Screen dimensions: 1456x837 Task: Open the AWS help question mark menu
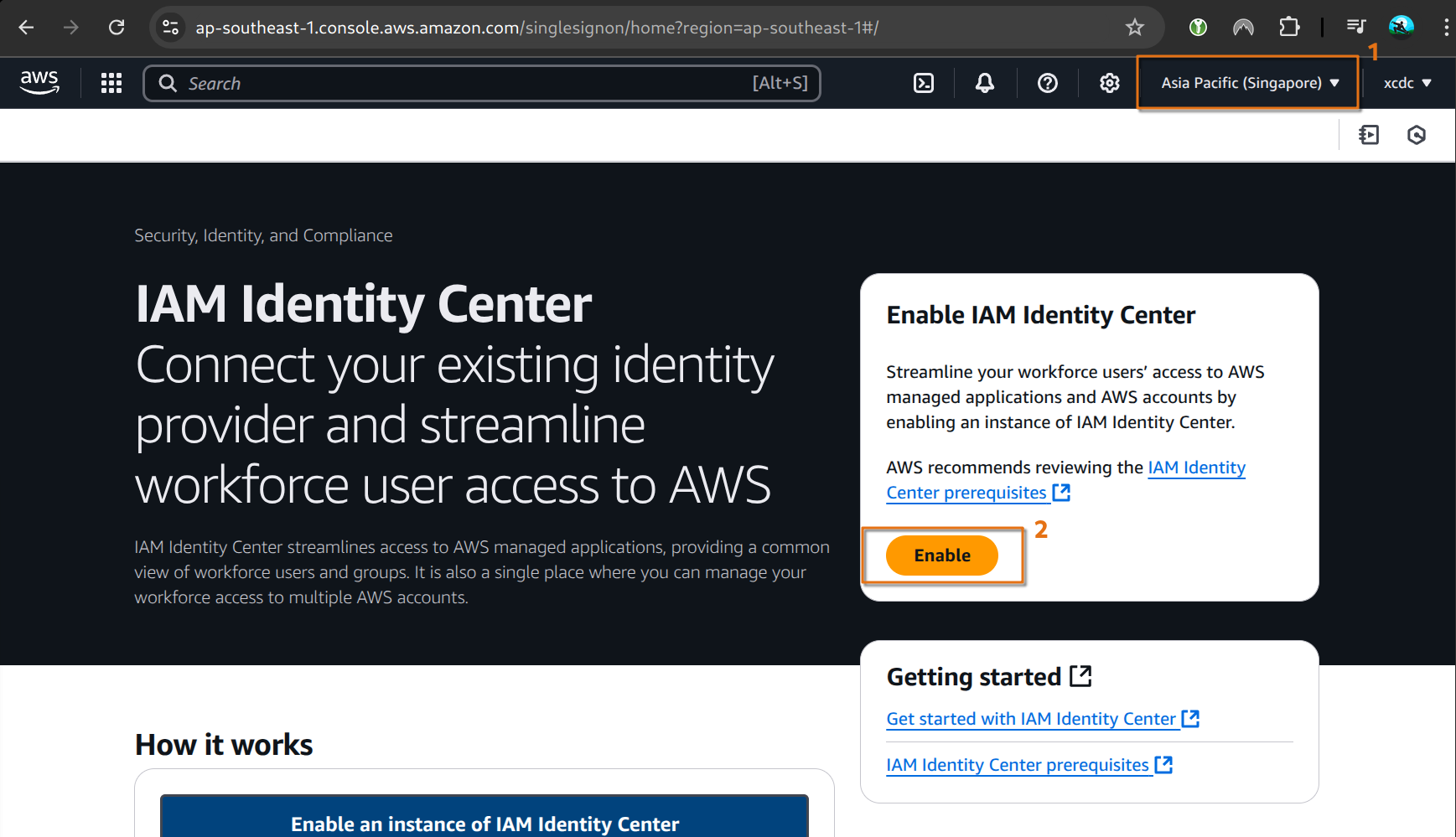(1048, 83)
